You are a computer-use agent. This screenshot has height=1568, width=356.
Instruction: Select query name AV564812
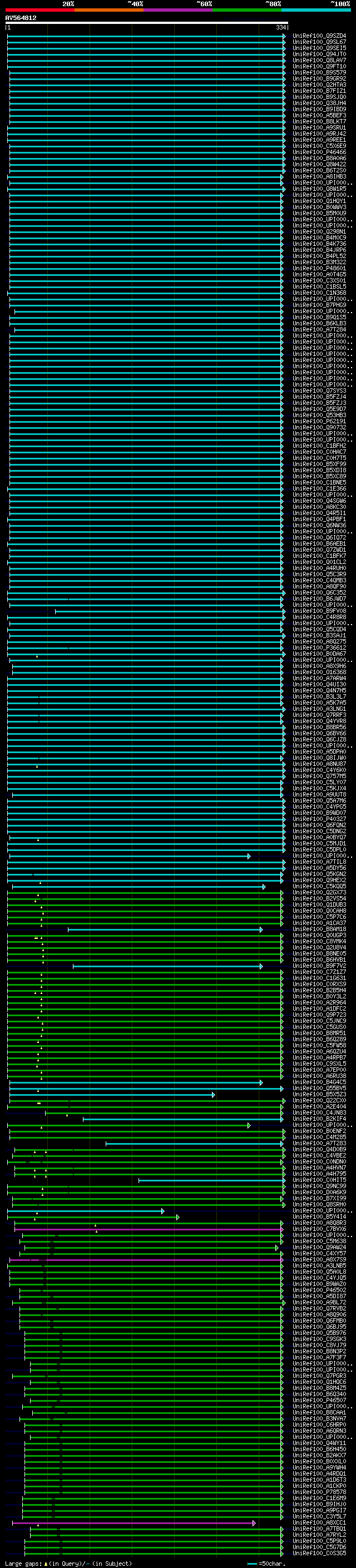pos(21,18)
